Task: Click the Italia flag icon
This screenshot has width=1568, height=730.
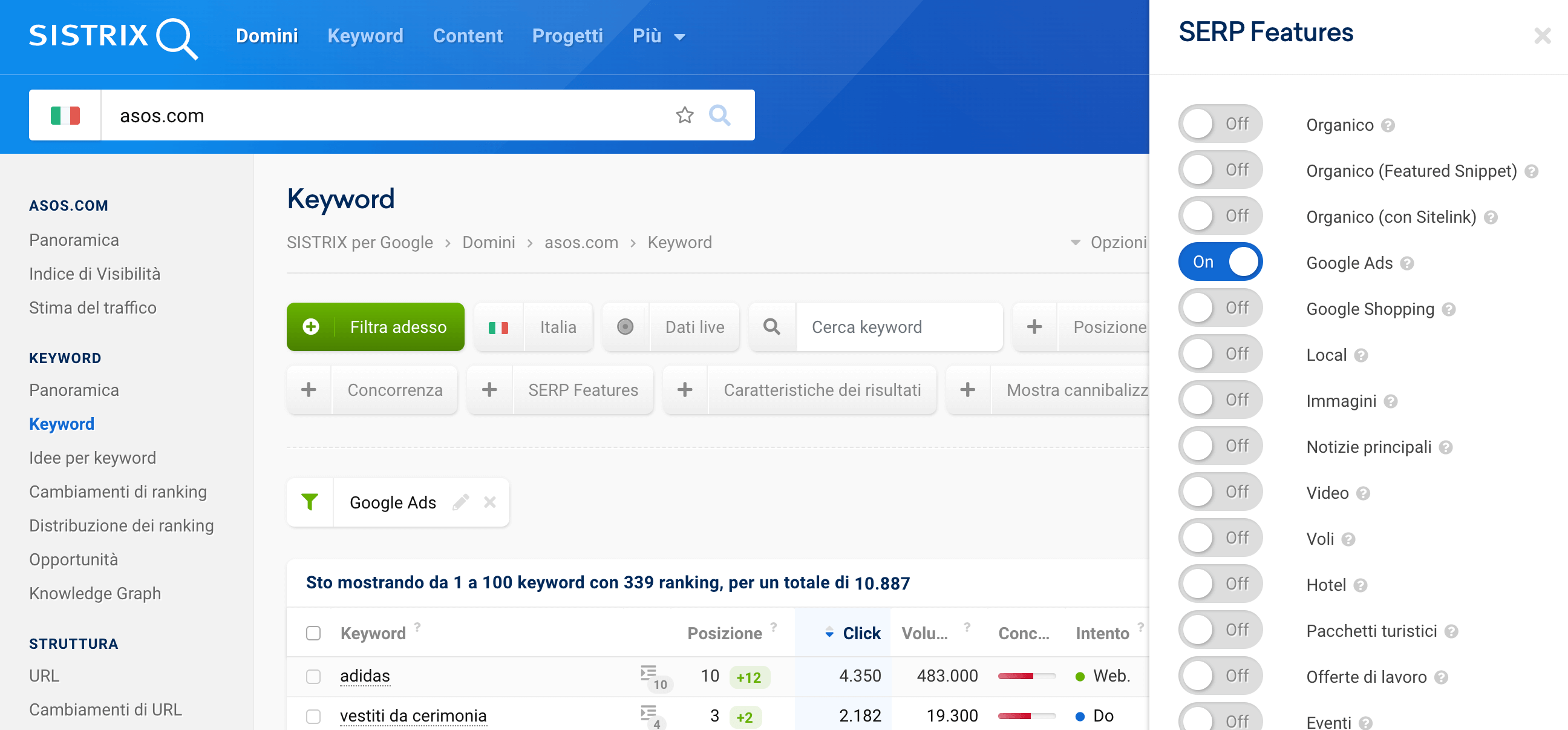Action: pos(497,327)
